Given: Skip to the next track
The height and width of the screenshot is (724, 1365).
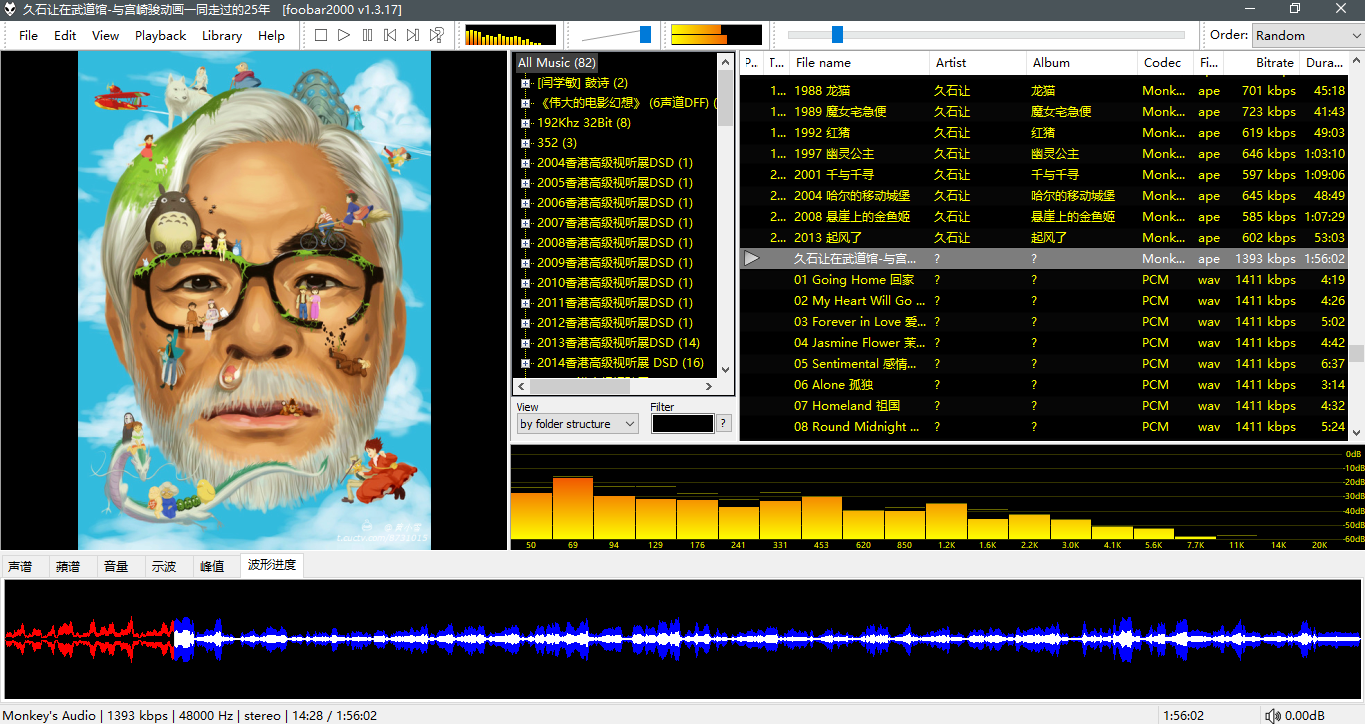Looking at the screenshot, I should click(413, 35).
